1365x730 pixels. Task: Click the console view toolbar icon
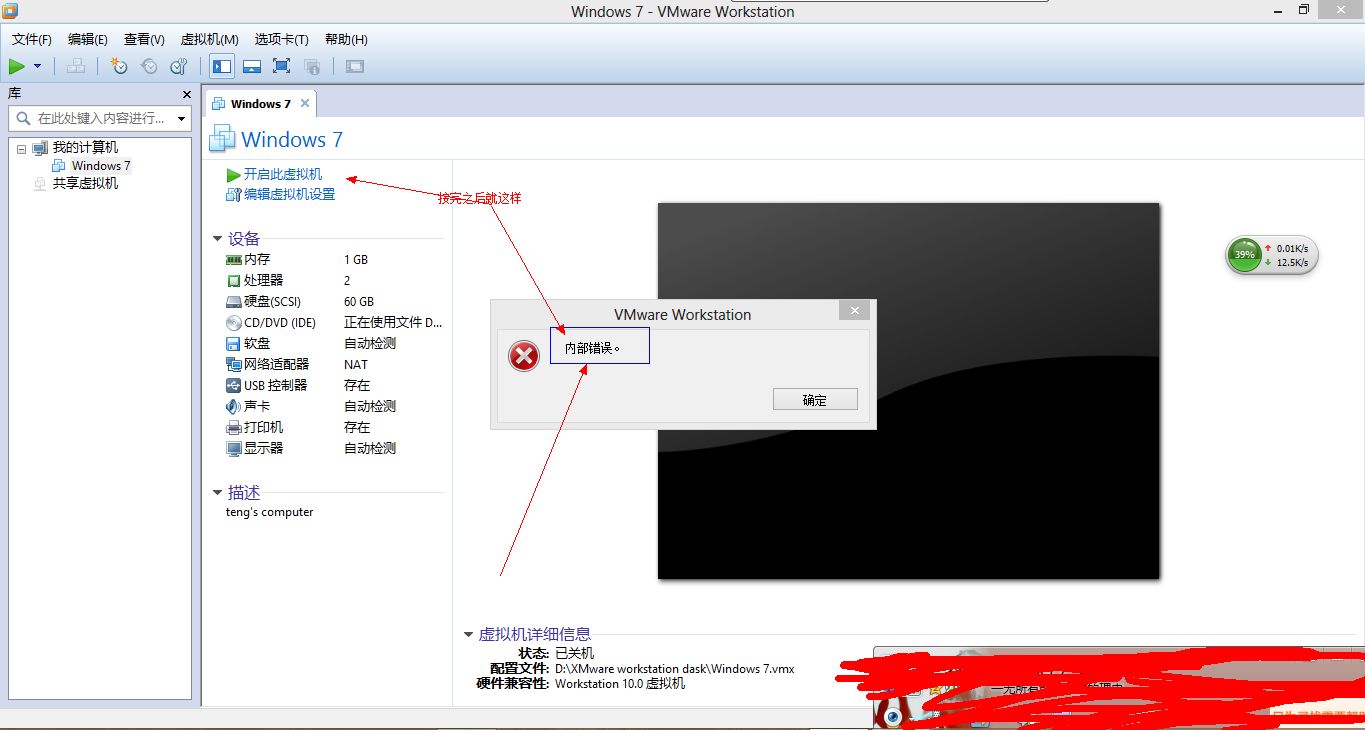click(x=355, y=66)
